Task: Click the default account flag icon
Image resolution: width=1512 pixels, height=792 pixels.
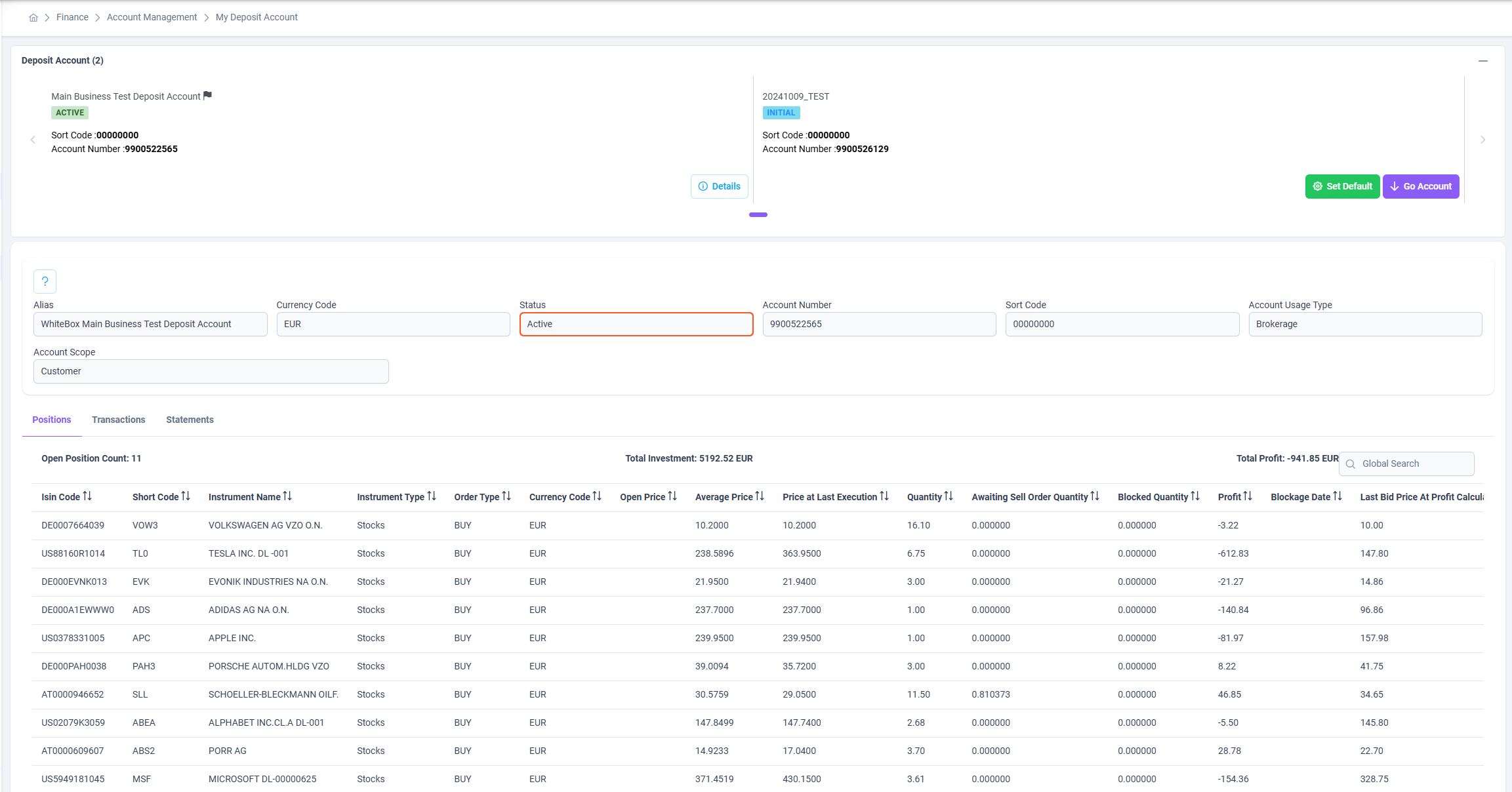Action: pos(207,96)
